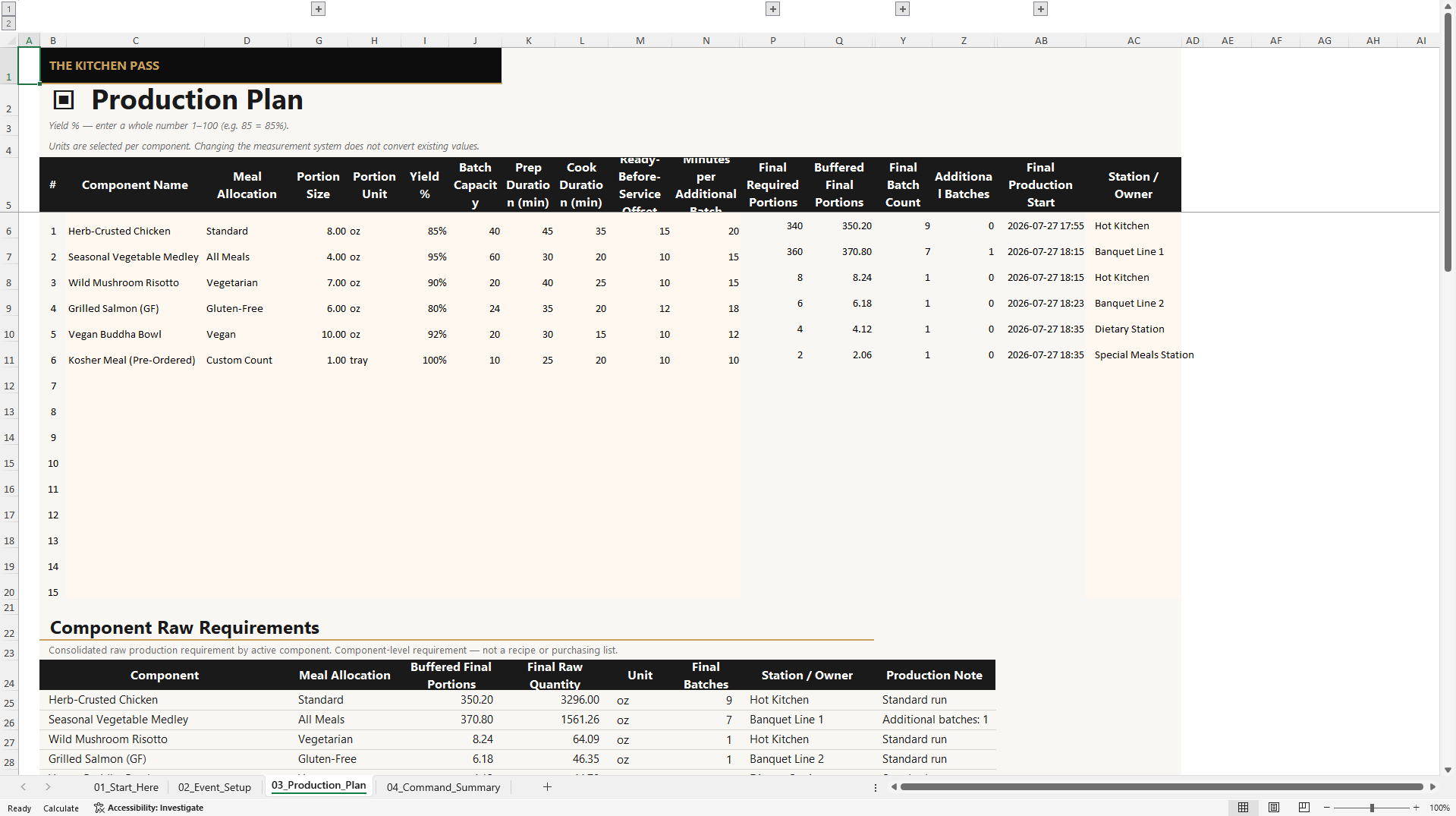Image resolution: width=1456 pixels, height=816 pixels.
Task: Switch to Page Break Preview
Action: pyautogui.click(x=1304, y=808)
